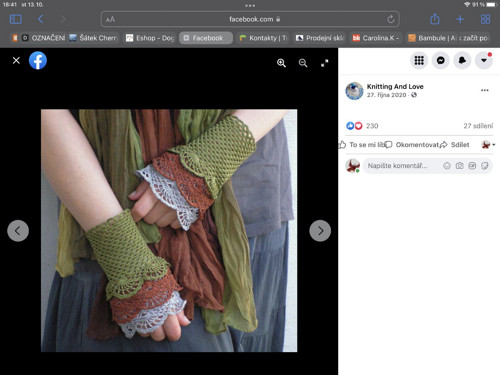Show the previous photo

pos(18,231)
